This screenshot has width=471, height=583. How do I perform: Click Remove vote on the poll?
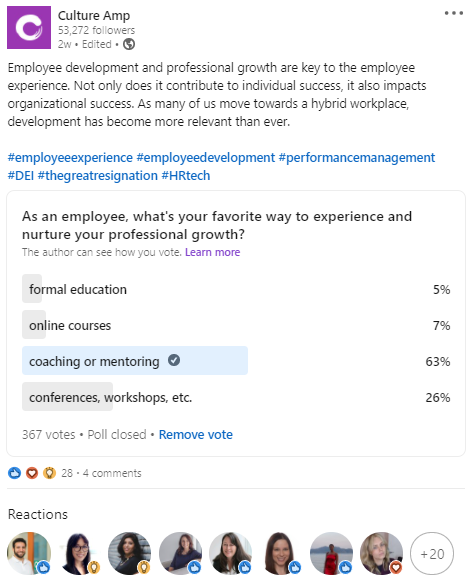[x=196, y=434]
